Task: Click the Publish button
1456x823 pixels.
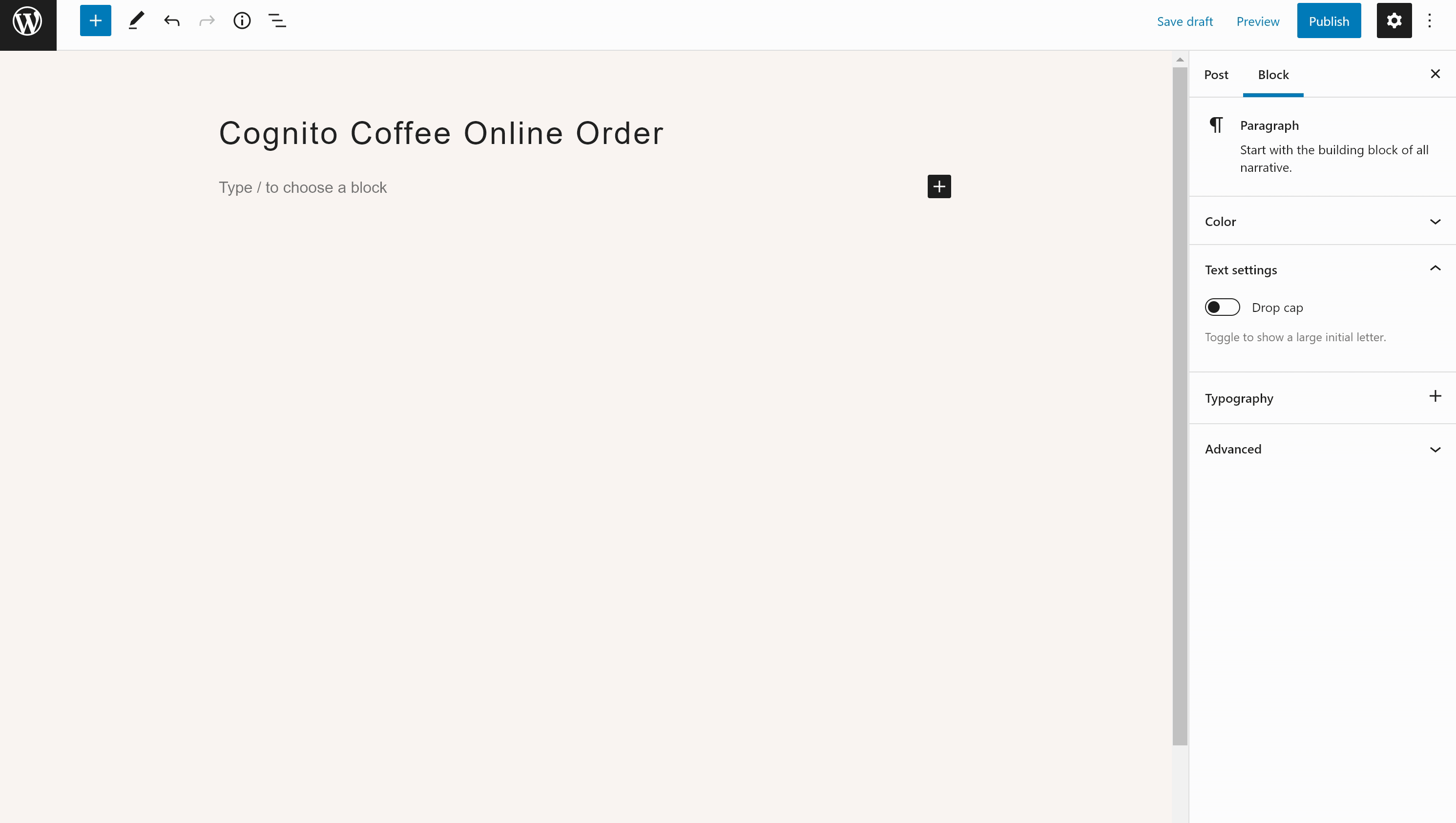Action: click(1329, 21)
